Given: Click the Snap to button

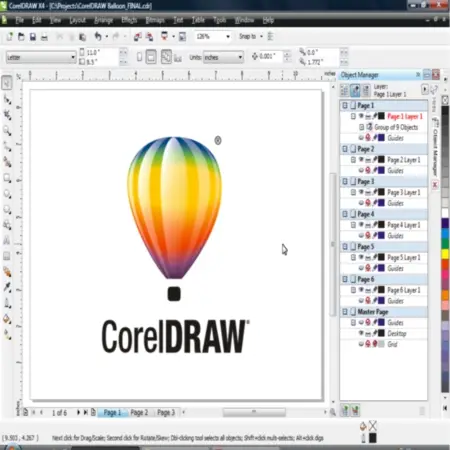Looking at the screenshot, I should [247, 36].
